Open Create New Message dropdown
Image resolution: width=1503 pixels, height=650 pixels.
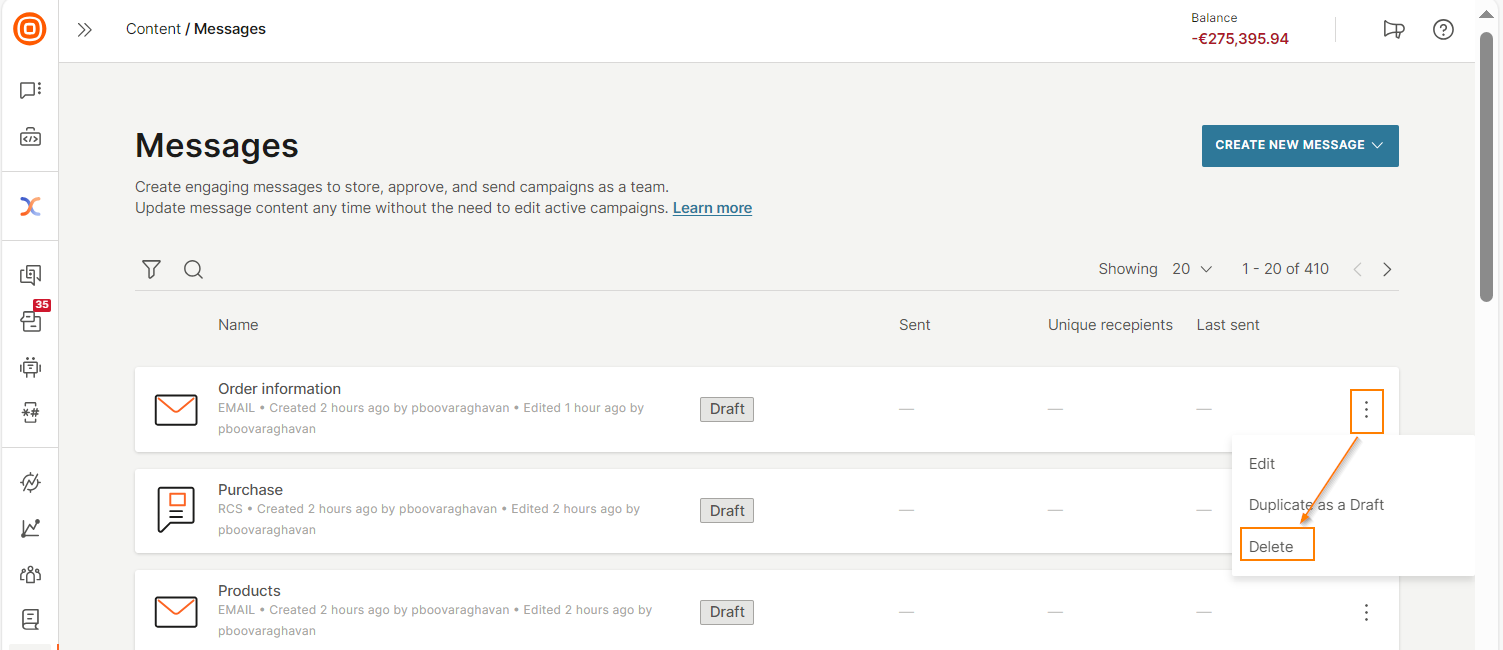pos(1299,145)
